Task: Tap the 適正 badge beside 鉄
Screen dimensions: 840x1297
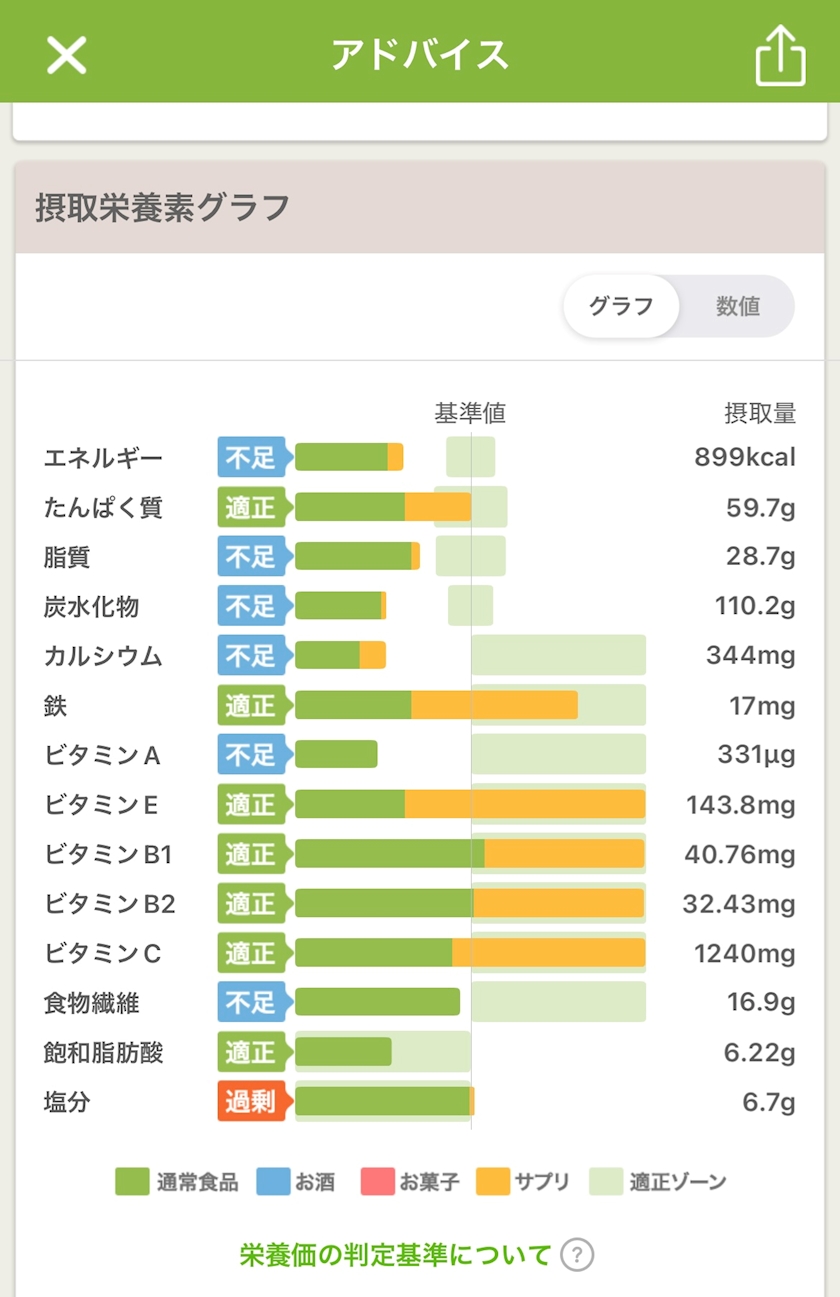Action: pyautogui.click(x=251, y=706)
